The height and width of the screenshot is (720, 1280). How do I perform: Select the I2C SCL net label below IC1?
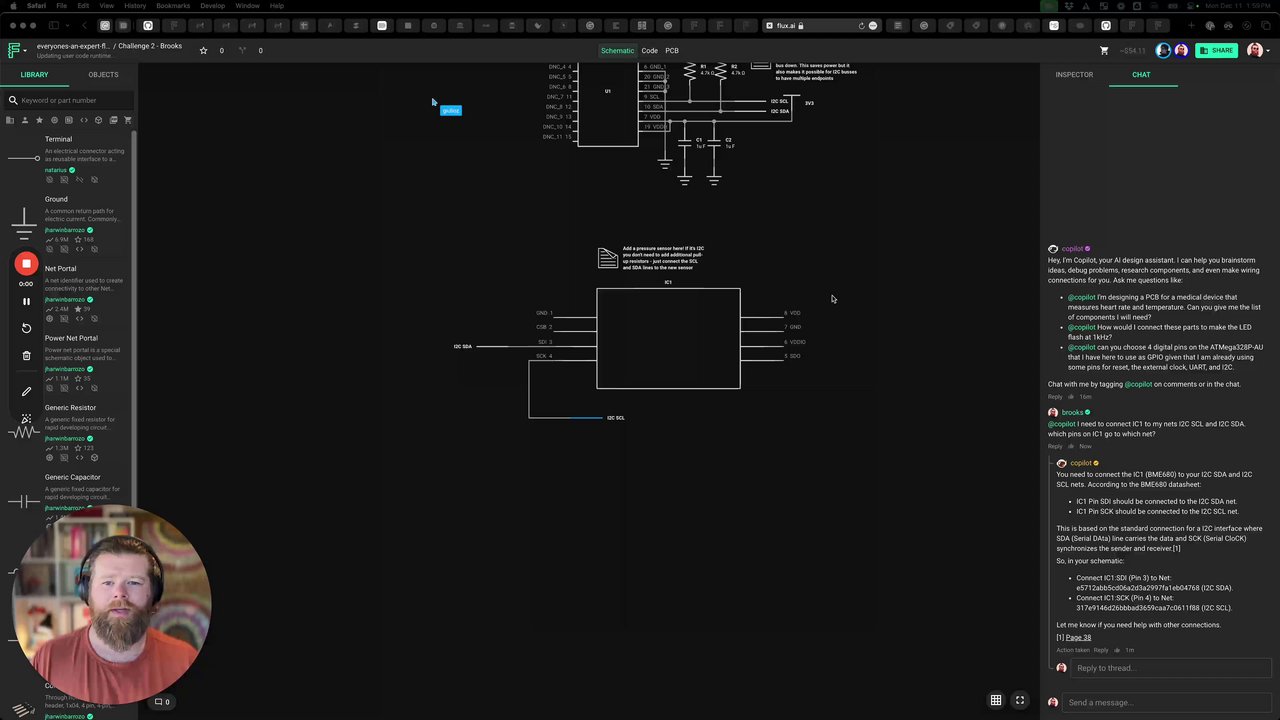coord(616,418)
